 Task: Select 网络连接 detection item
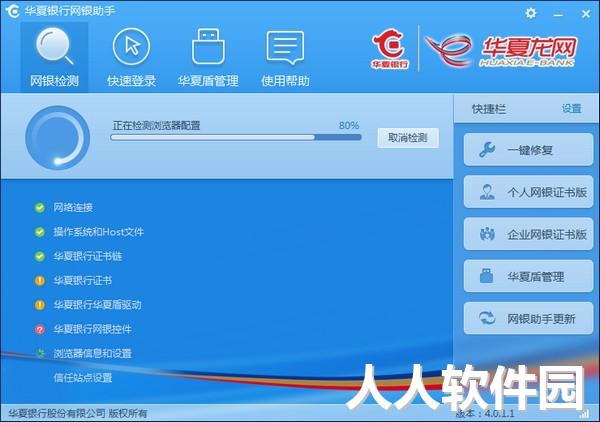[73, 208]
